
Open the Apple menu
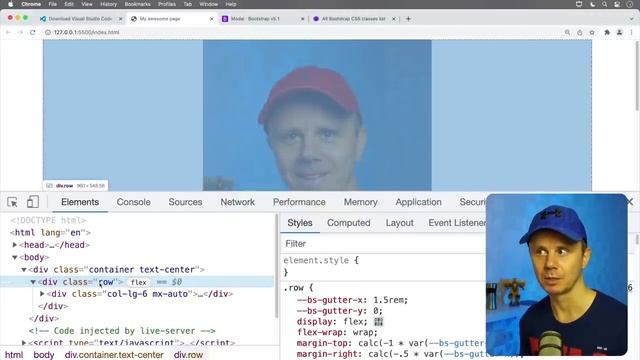click(x=10, y=4)
